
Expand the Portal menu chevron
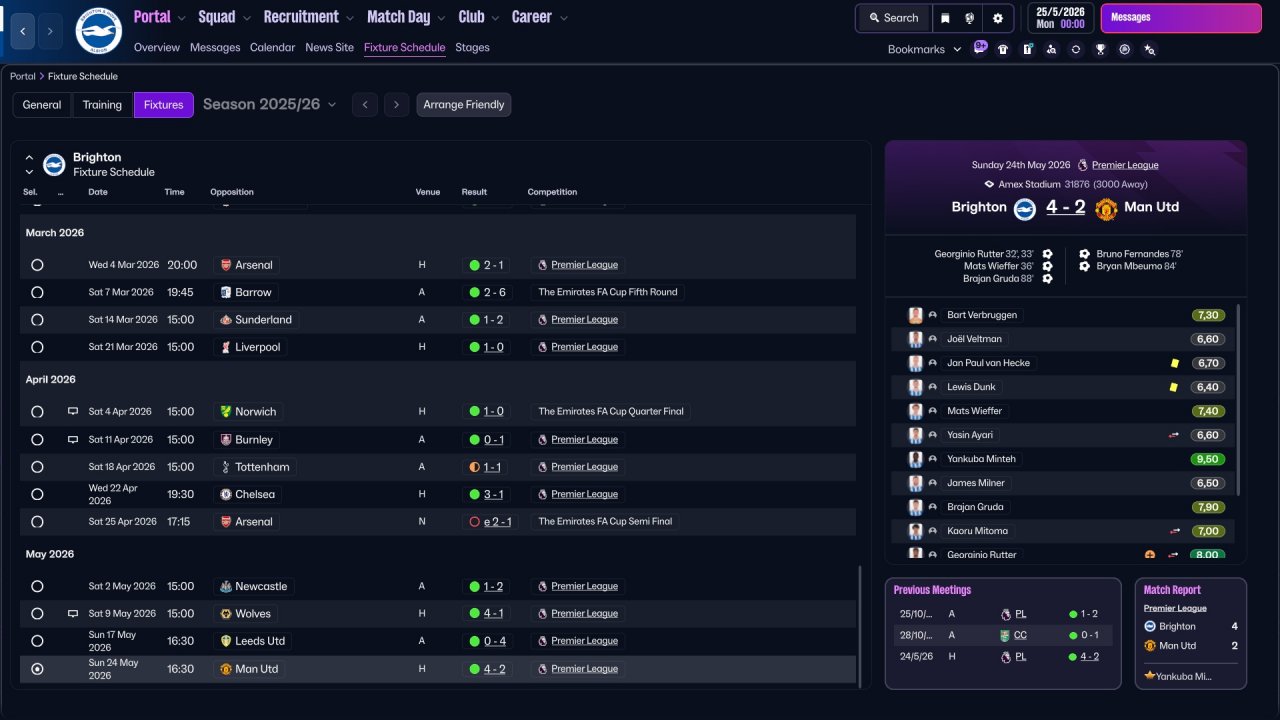click(x=182, y=18)
